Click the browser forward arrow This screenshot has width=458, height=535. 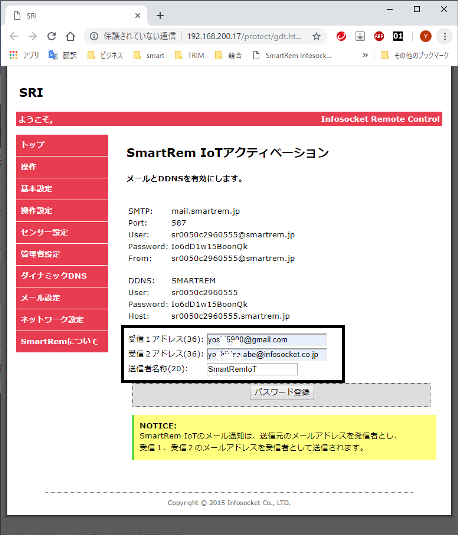[33, 36]
